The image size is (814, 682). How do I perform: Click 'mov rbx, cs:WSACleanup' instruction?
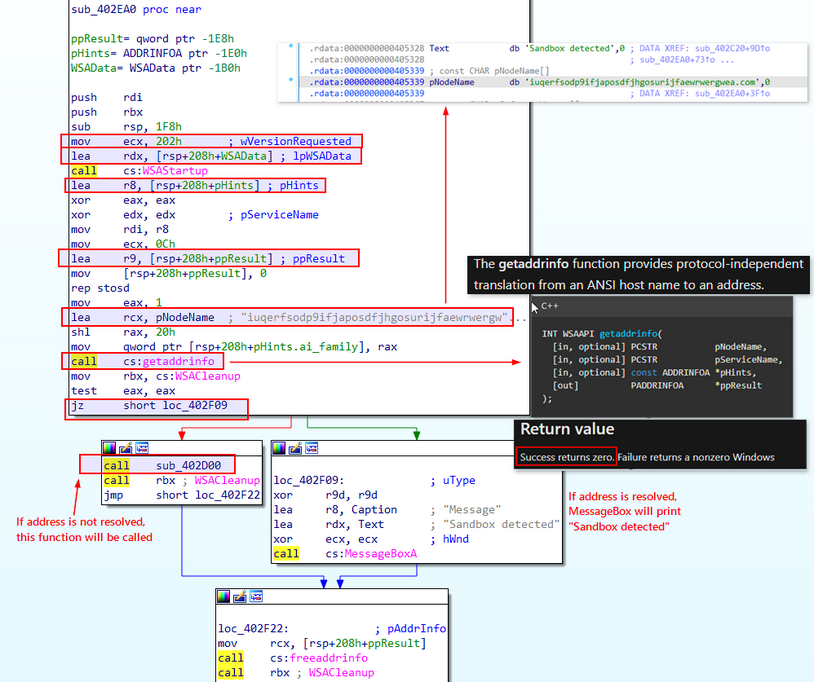[x=156, y=376]
